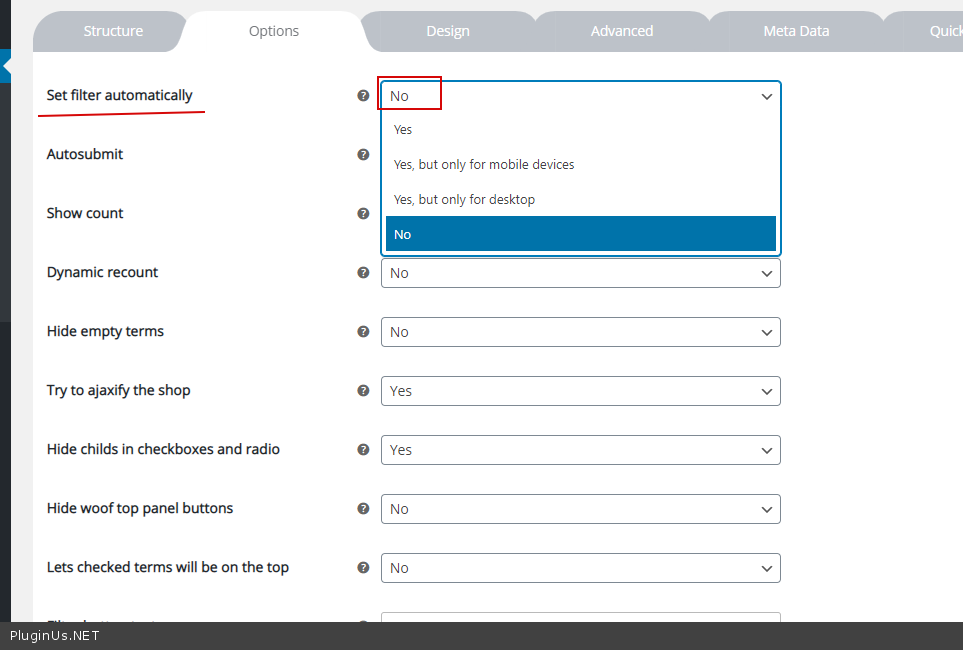The height and width of the screenshot is (650, 963).
Task: Pick 'Yes, but only for desktop' option
Action: (464, 200)
